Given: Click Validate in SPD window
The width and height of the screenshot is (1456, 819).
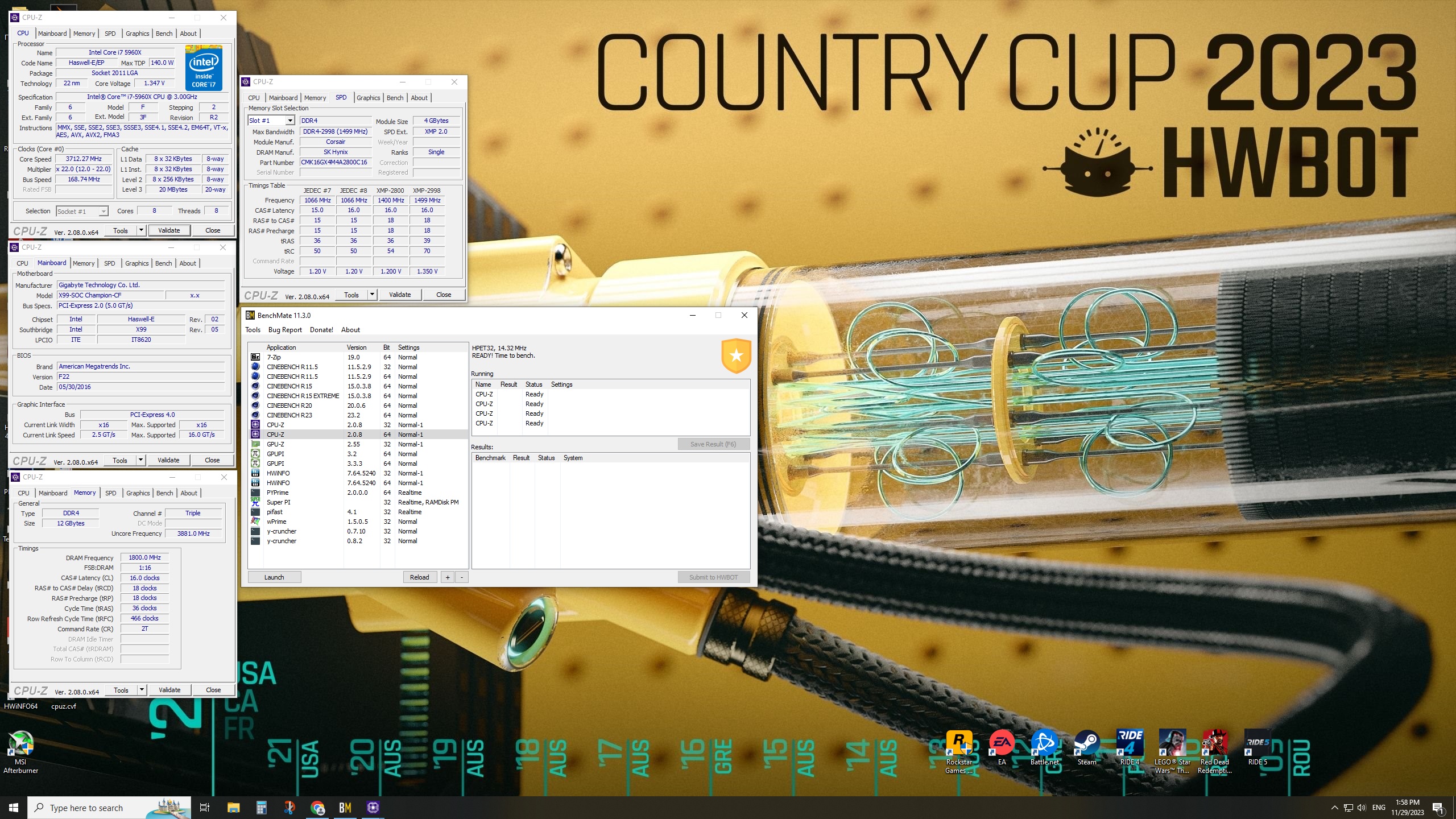Looking at the screenshot, I should click(400, 295).
